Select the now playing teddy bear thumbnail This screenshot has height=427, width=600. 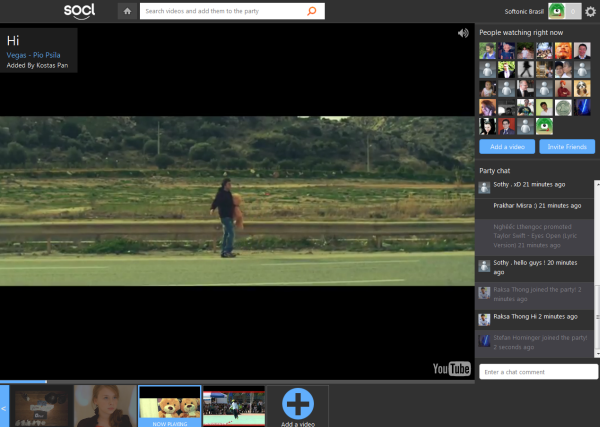(168, 406)
